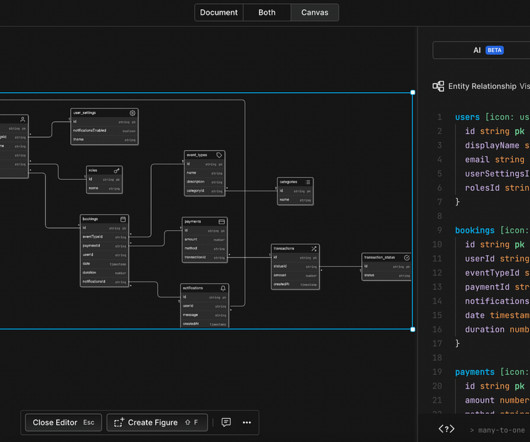This screenshot has width=530, height=442.
Task: Click the Entity Relationship diagram icon
Action: 438,86
